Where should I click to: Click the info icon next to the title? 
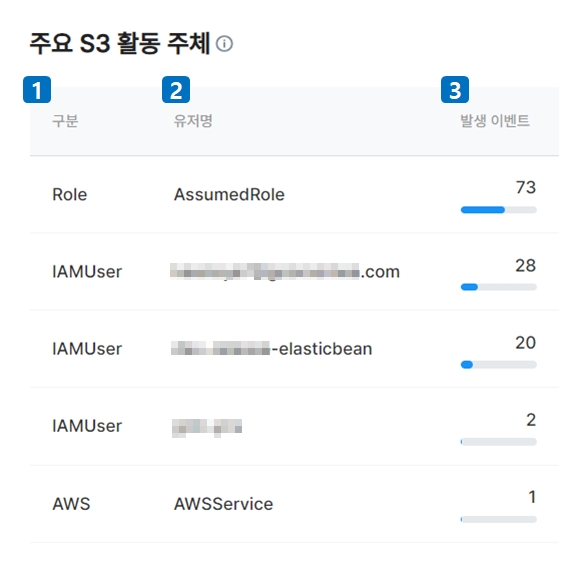[224, 44]
